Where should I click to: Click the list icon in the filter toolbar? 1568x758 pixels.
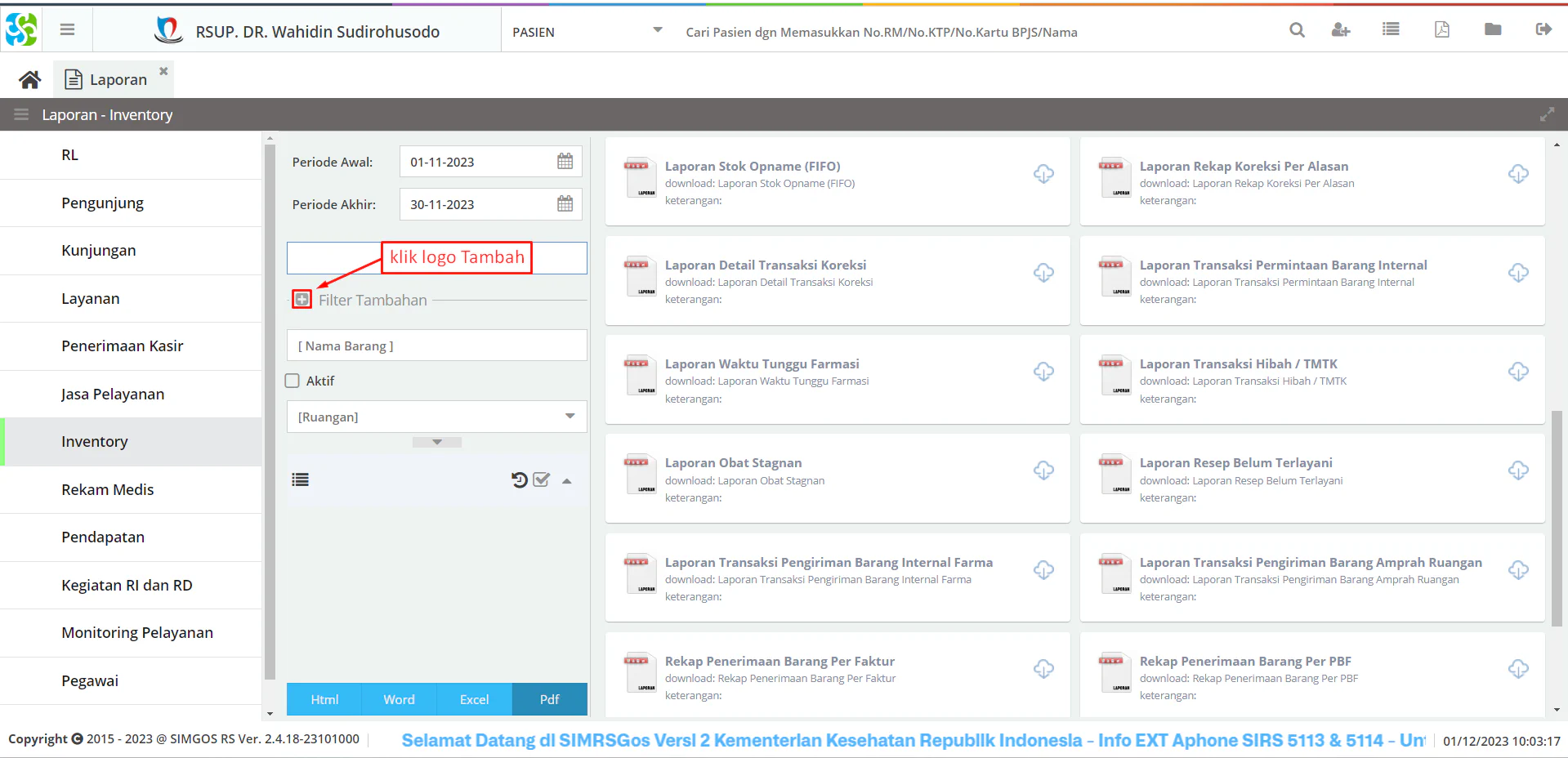tap(301, 479)
